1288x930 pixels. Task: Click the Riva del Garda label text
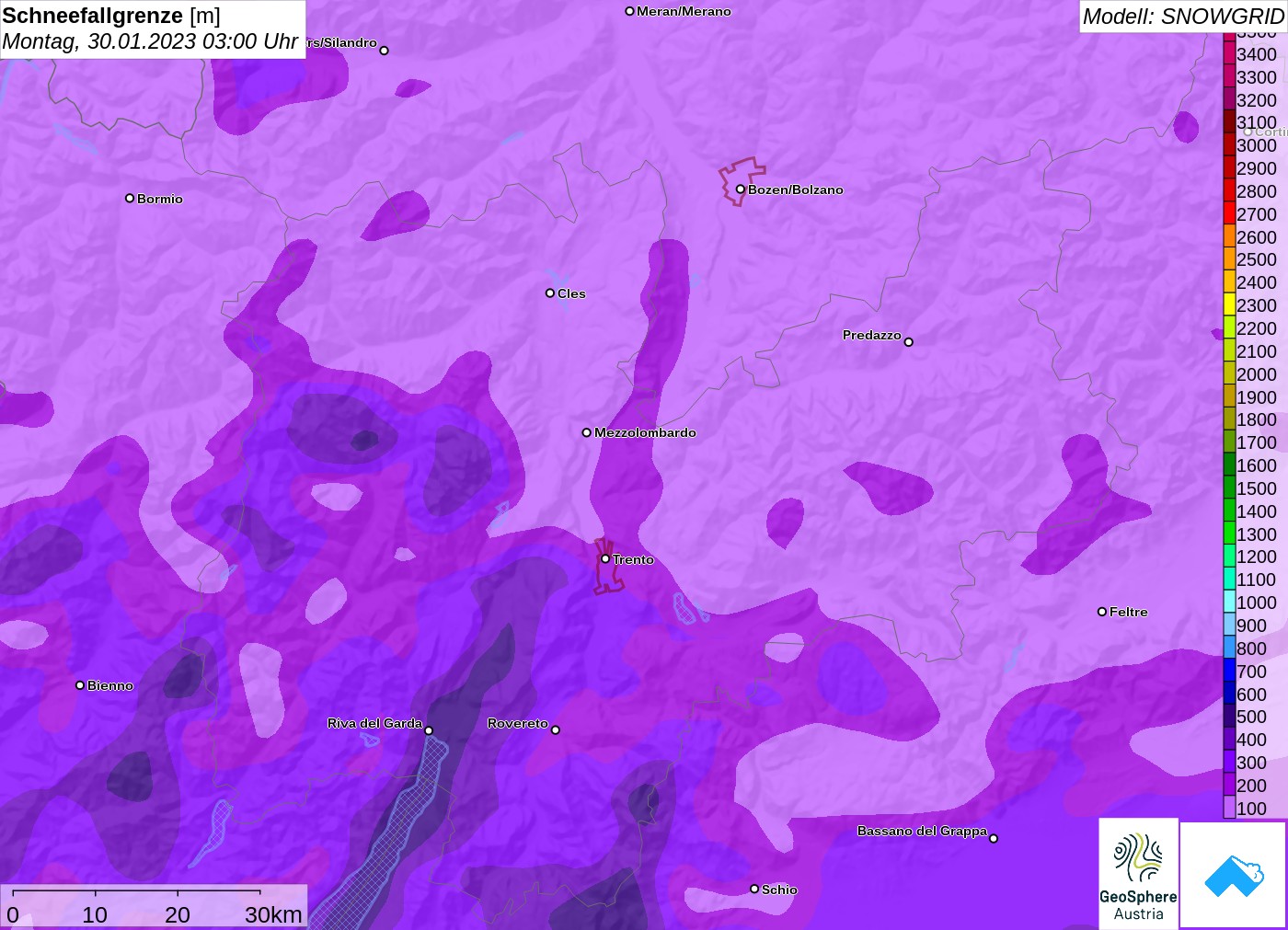click(374, 723)
